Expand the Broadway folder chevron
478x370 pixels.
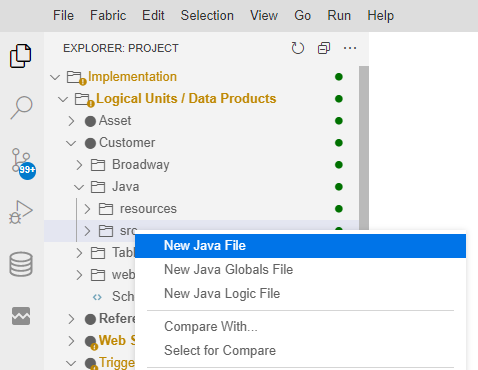79,165
